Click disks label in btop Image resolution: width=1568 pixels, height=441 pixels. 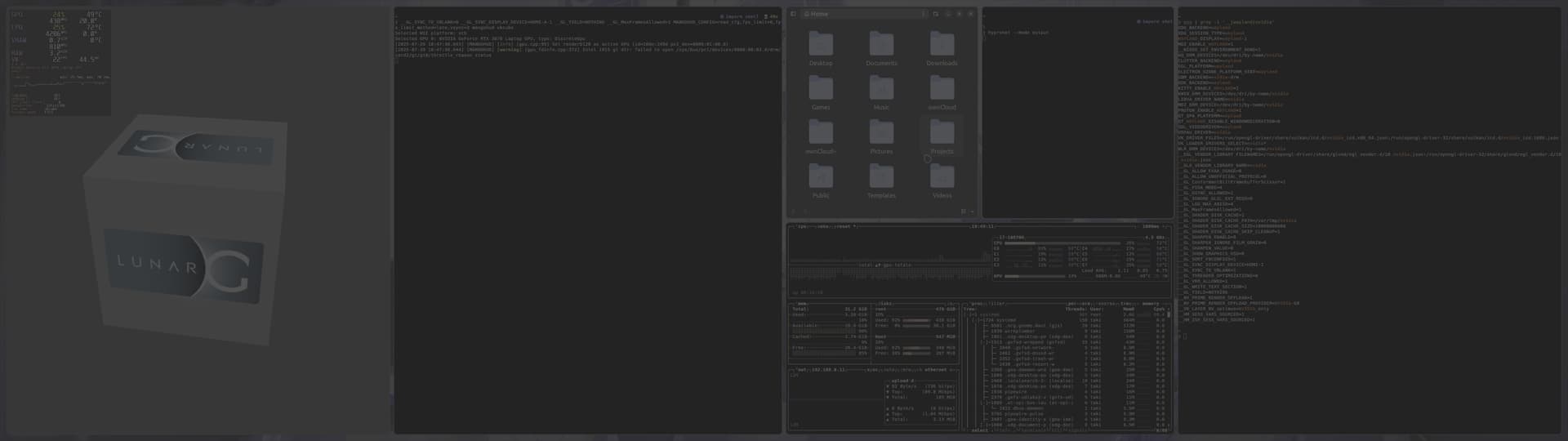[884, 304]
